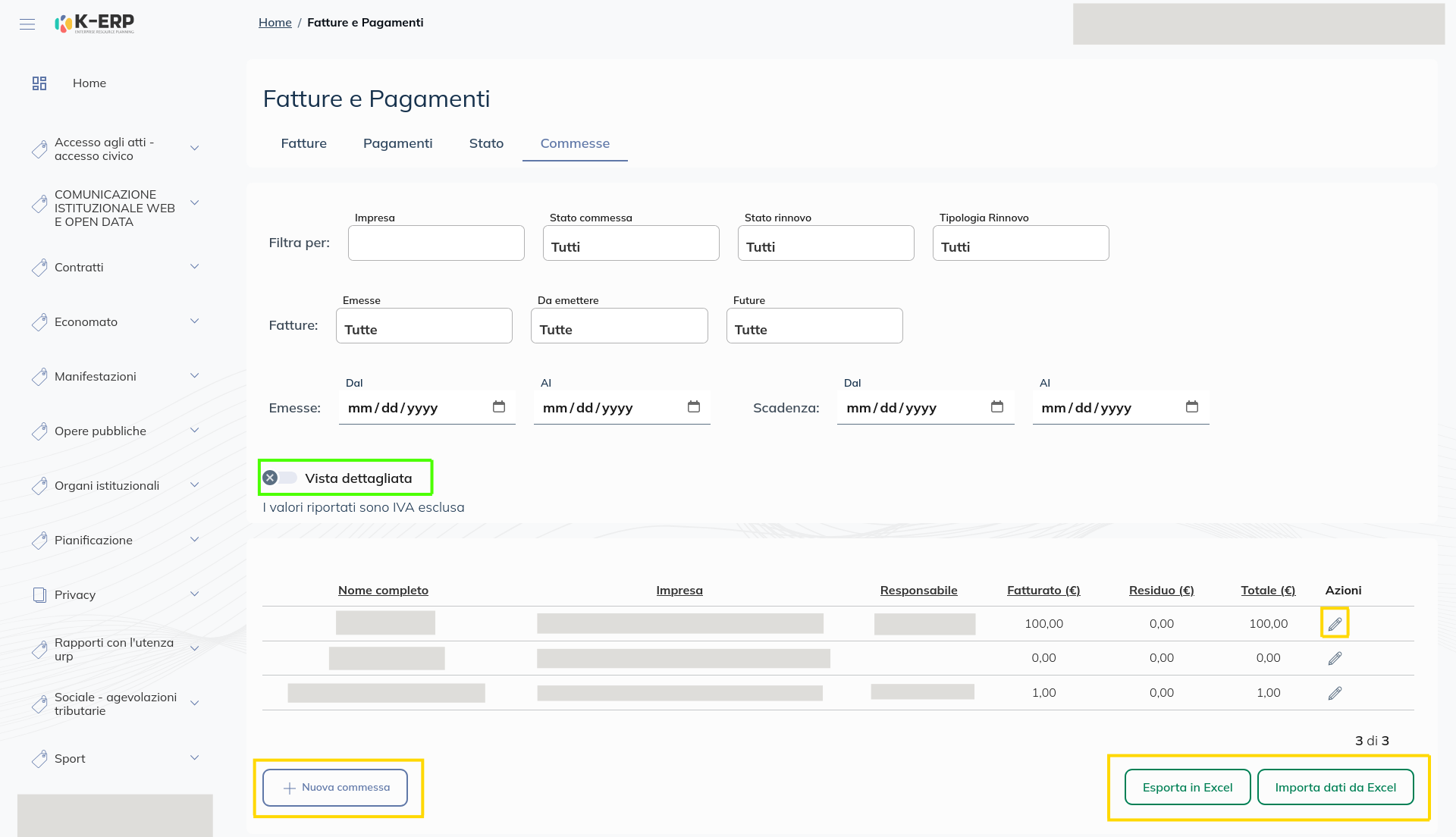The height and width of the screenshot is (837, 1456).
Task: Click pencil icon in the second row
Action: pos(1335,658)
